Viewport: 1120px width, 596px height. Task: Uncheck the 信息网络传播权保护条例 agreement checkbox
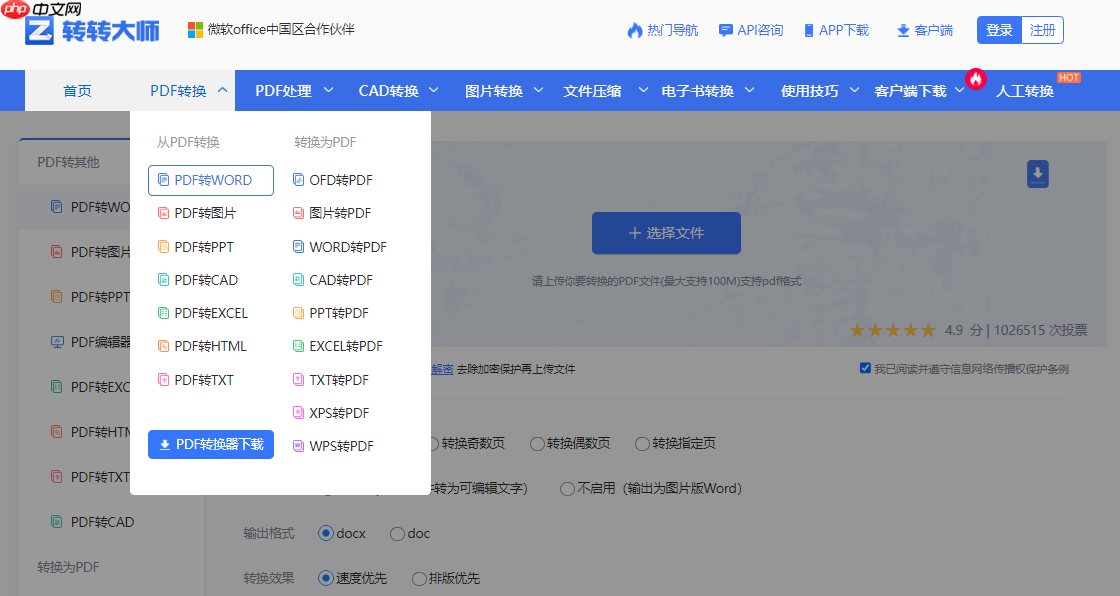pyautogui.click(x=865, y=368)
